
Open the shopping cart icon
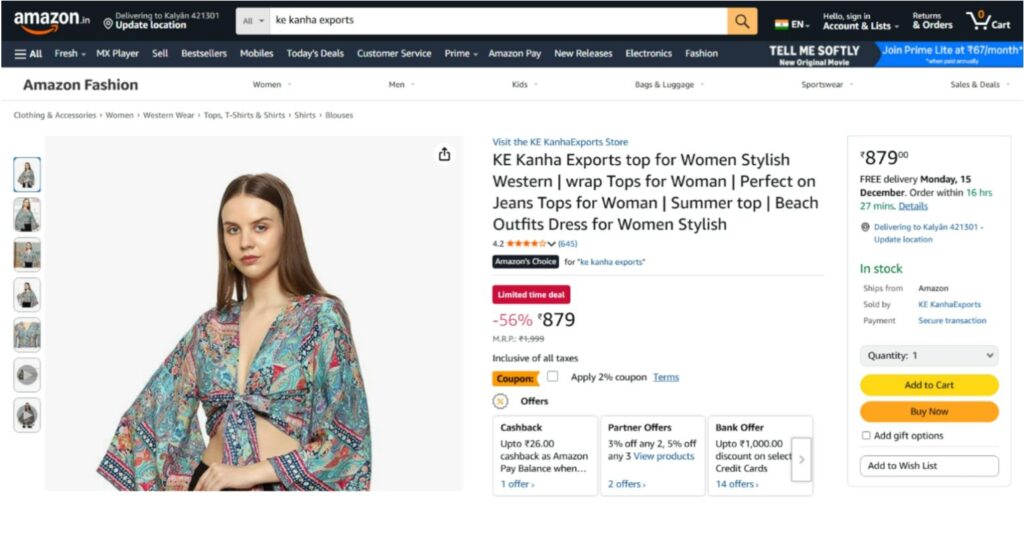click(987, 21)
